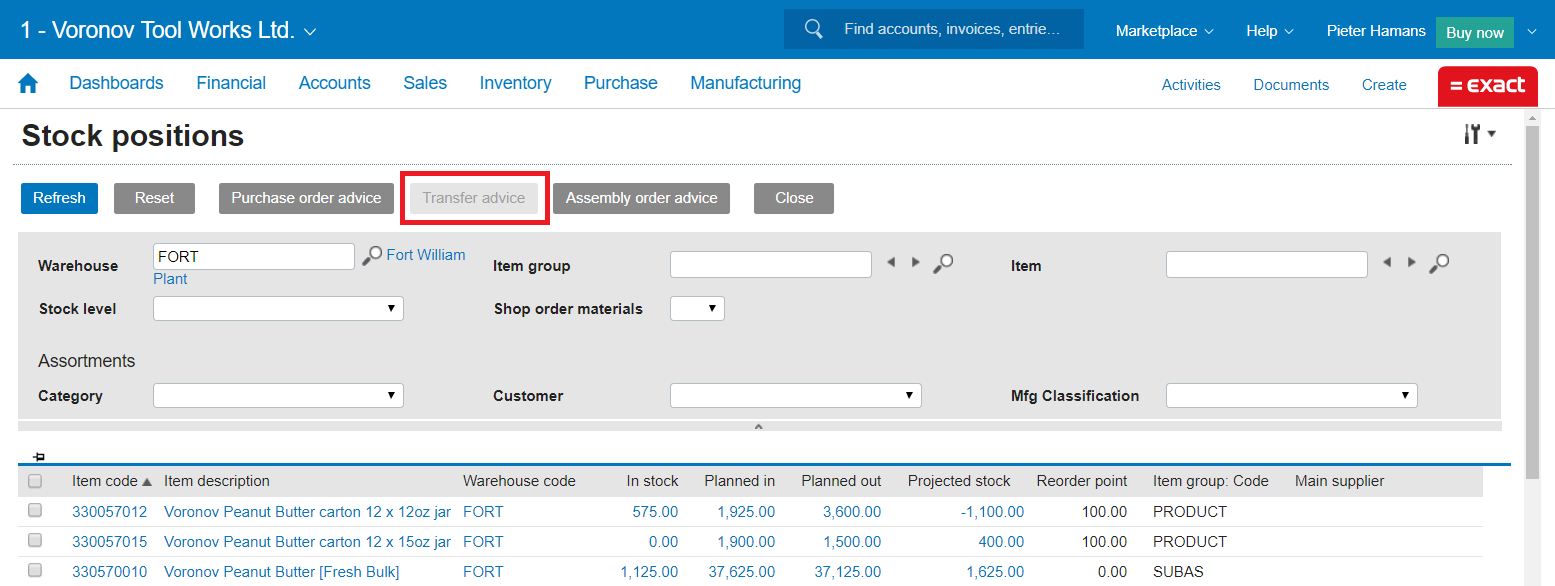
Task: Tick the select-all checkbox in table header
Action: click(35, 481)
